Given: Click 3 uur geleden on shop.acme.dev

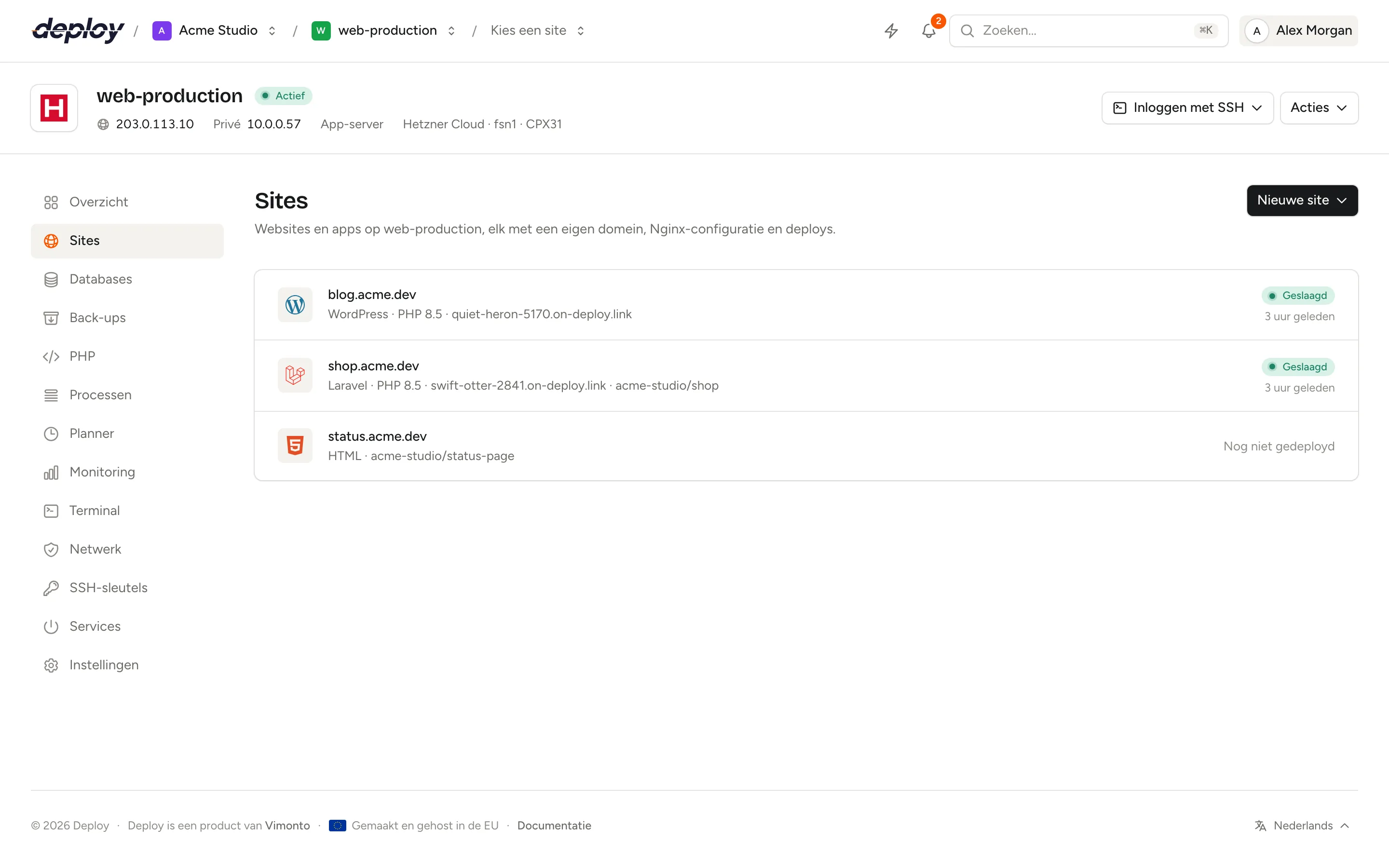Looking at the screenshot, I should pos(1299,388).
